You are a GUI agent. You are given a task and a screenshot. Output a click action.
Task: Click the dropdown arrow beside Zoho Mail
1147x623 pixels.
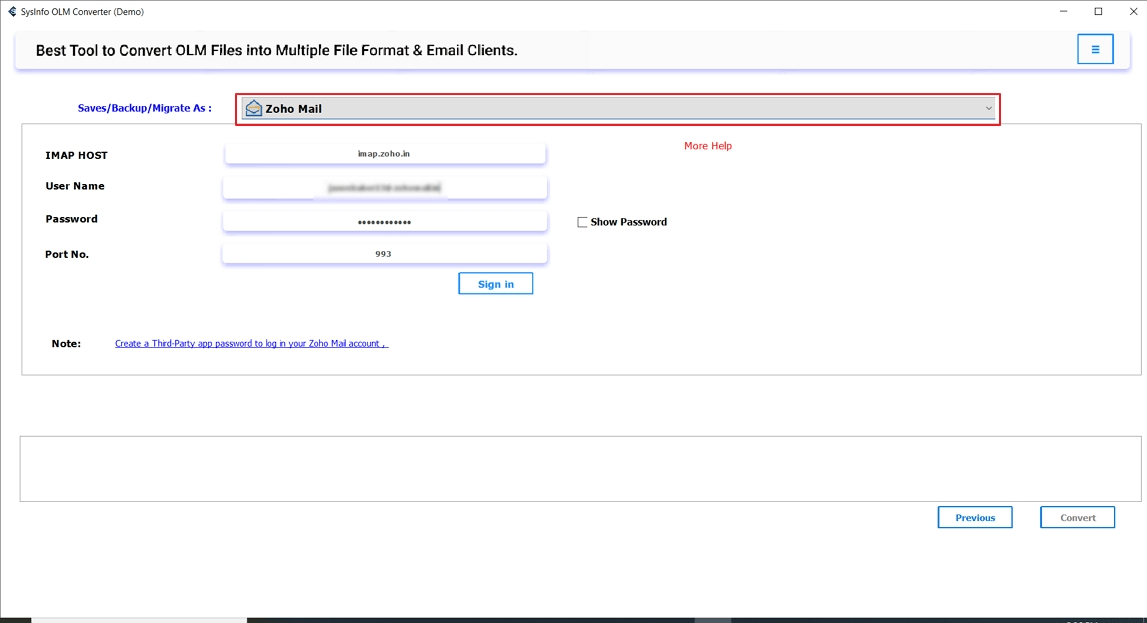tap(988, 109)
